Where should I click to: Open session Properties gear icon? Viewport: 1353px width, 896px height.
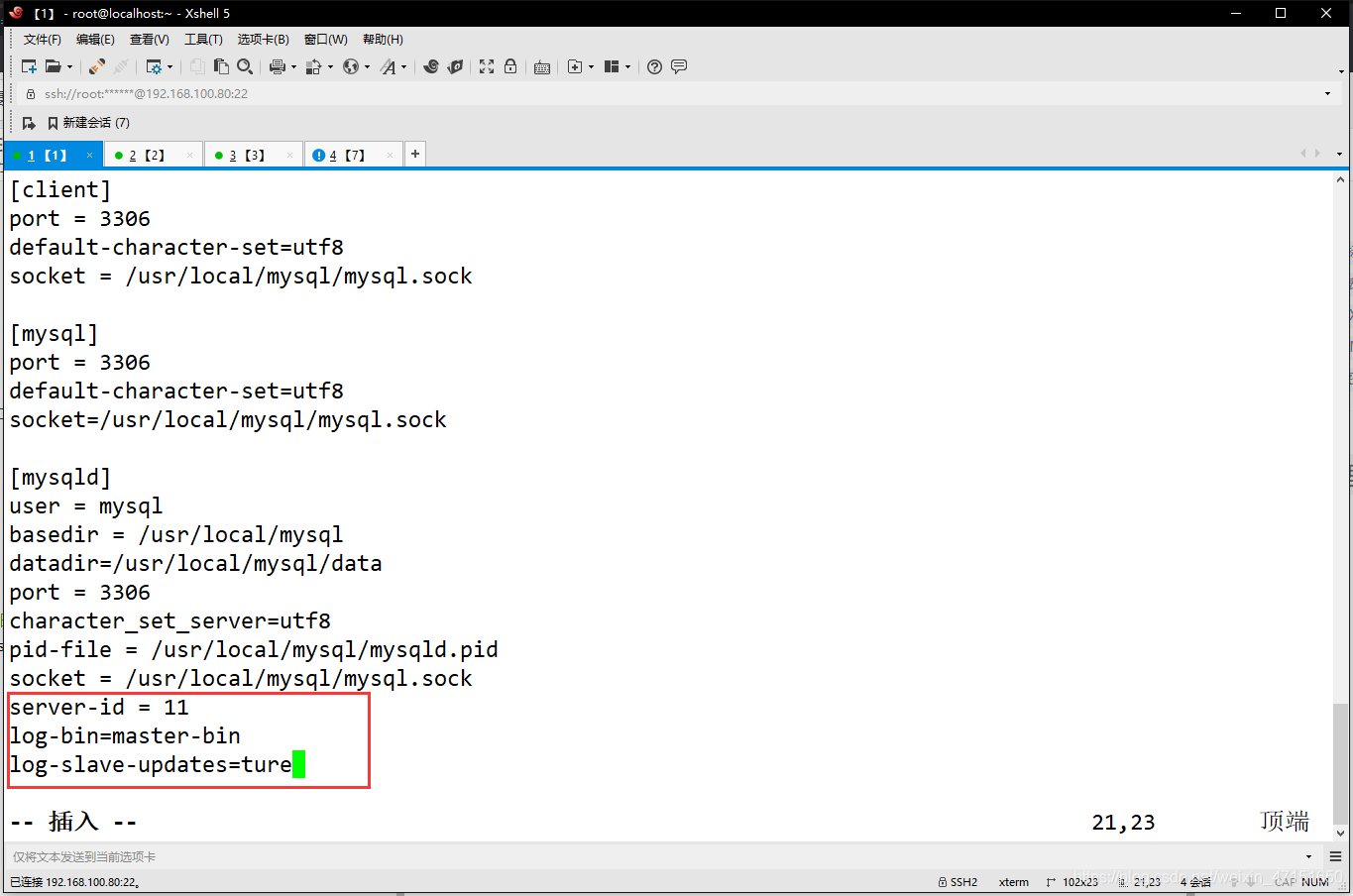pyautogui.click(x=154, y=66)
